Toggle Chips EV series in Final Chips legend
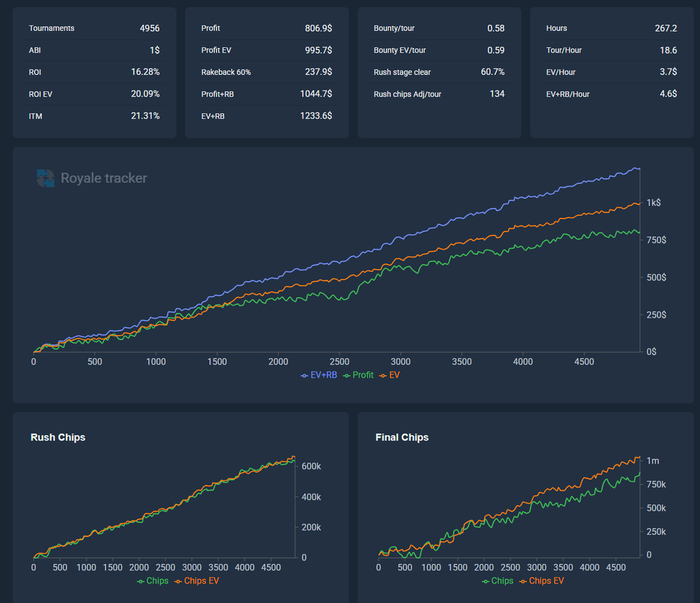The width and height of the screenshot is (700, 603). 542,581
